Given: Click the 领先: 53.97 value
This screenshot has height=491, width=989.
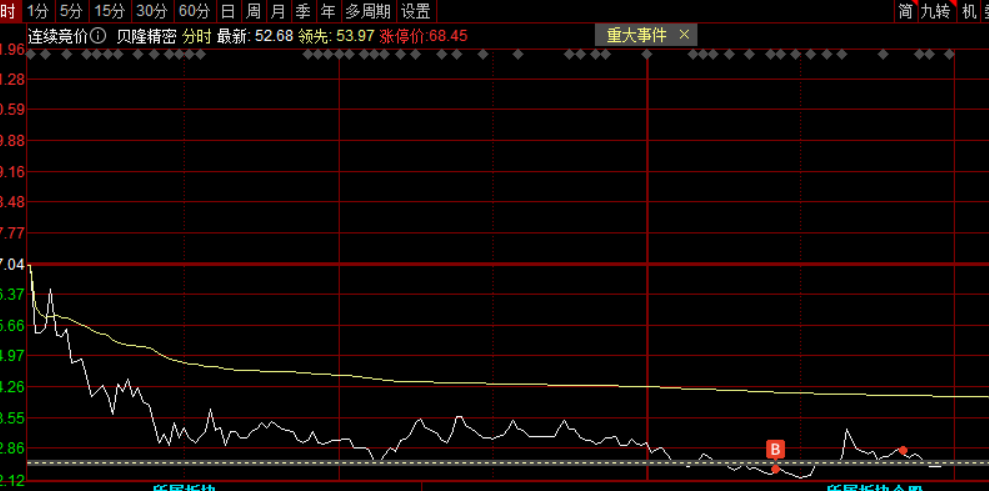Looking at the screenshot, I should click(336, 36).
